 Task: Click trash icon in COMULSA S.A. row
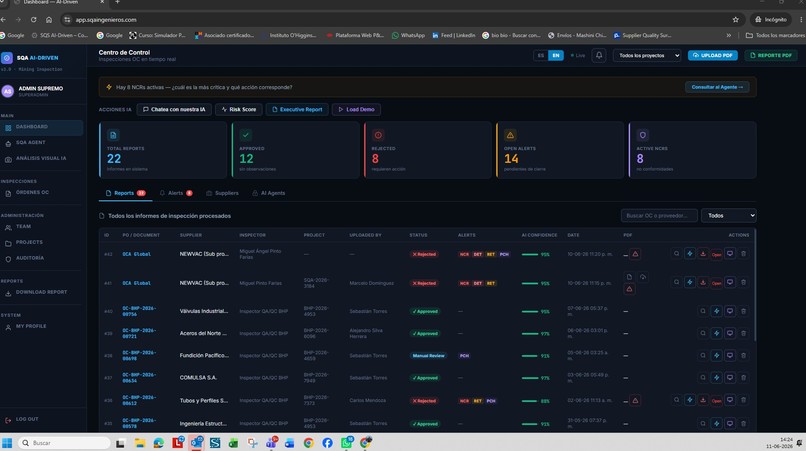tap(743, 377)
